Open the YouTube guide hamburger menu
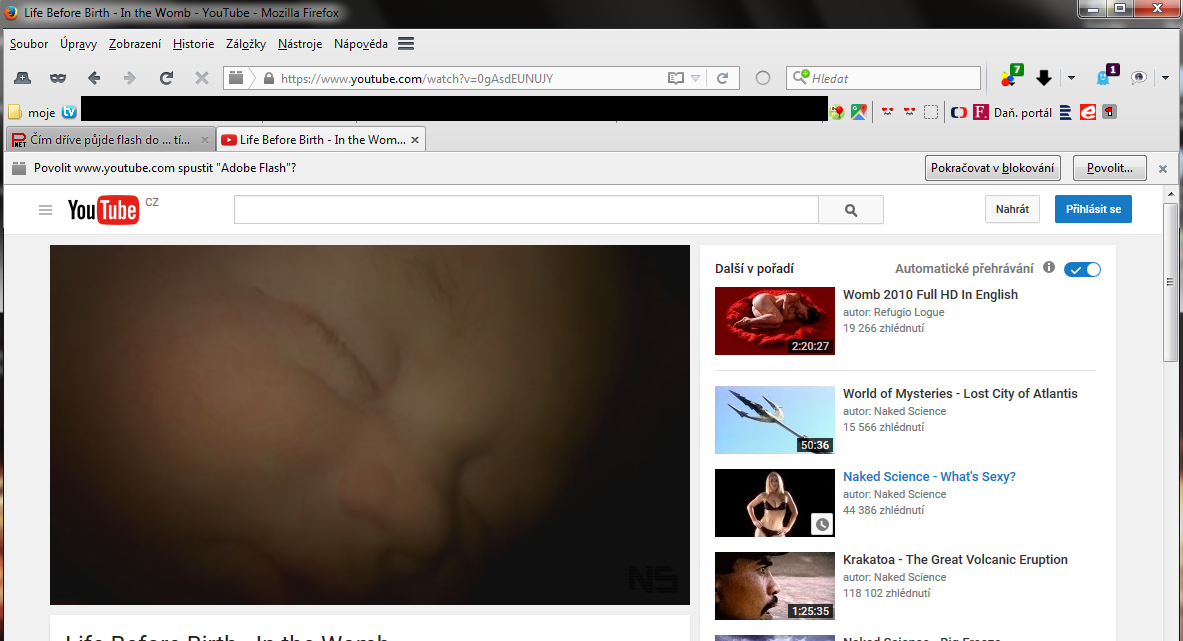Screen dimensions: 1183x641 (45, 210)
